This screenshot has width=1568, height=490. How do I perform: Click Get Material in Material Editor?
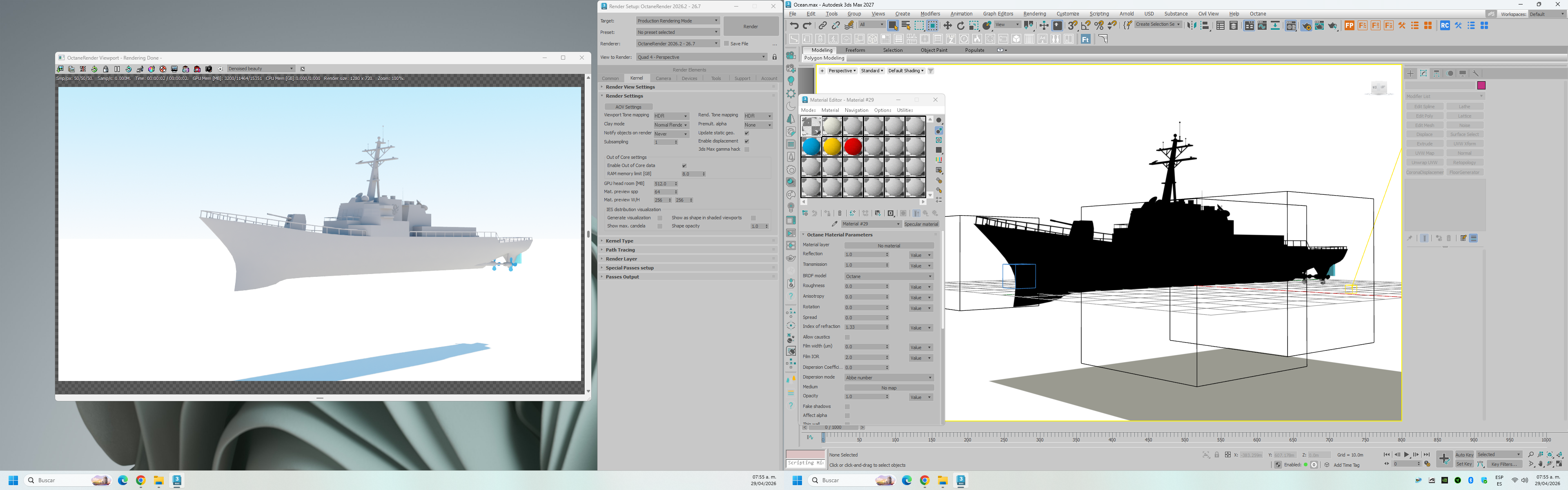click(805, 213)
